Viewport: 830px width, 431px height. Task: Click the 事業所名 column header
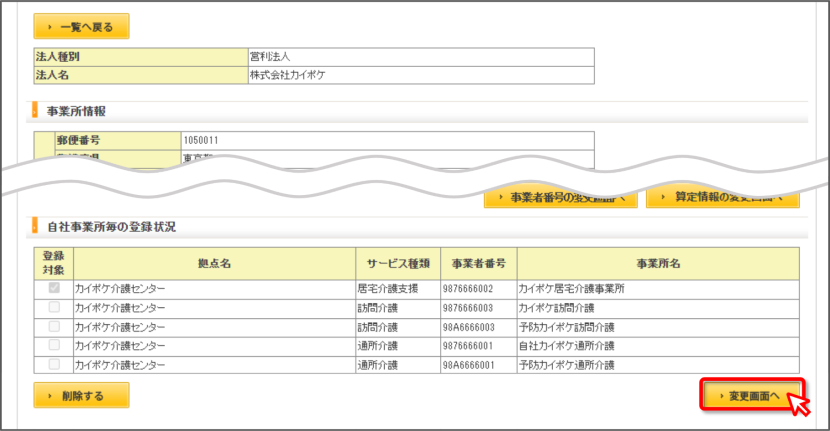[658, 264]
